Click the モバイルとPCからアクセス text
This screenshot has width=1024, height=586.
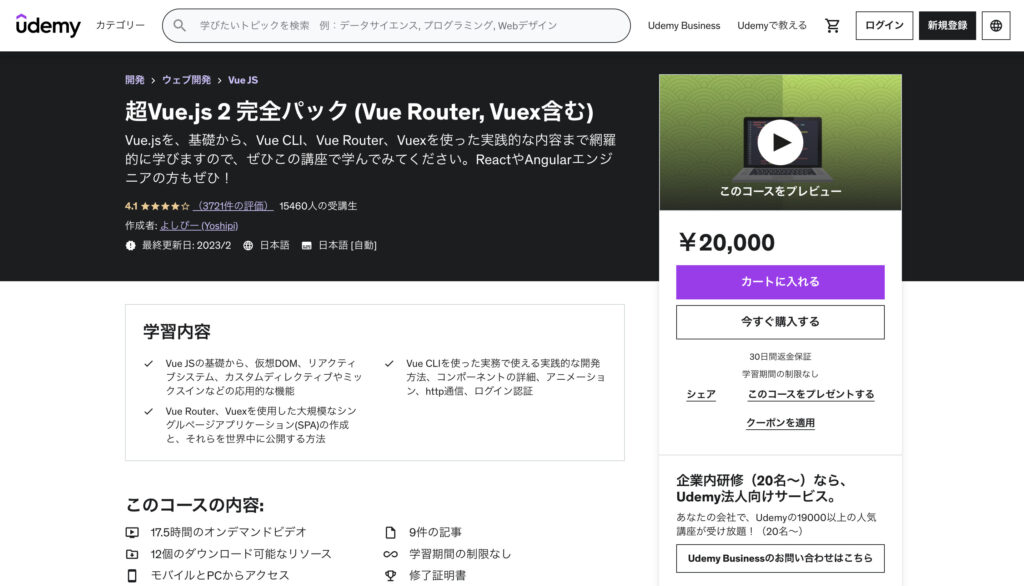pos(219,576)
